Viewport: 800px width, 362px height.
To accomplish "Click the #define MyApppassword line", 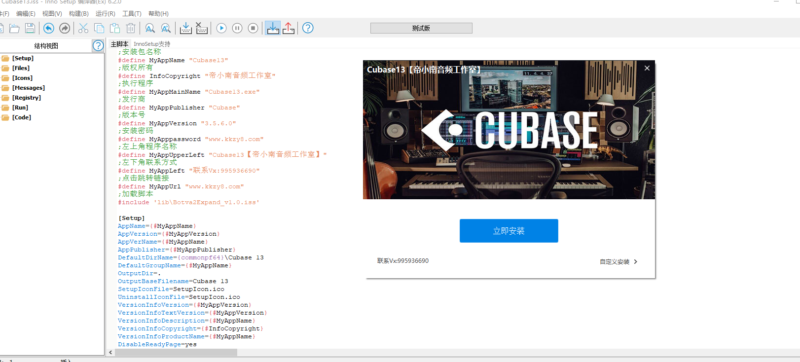I will click(191, 139).
